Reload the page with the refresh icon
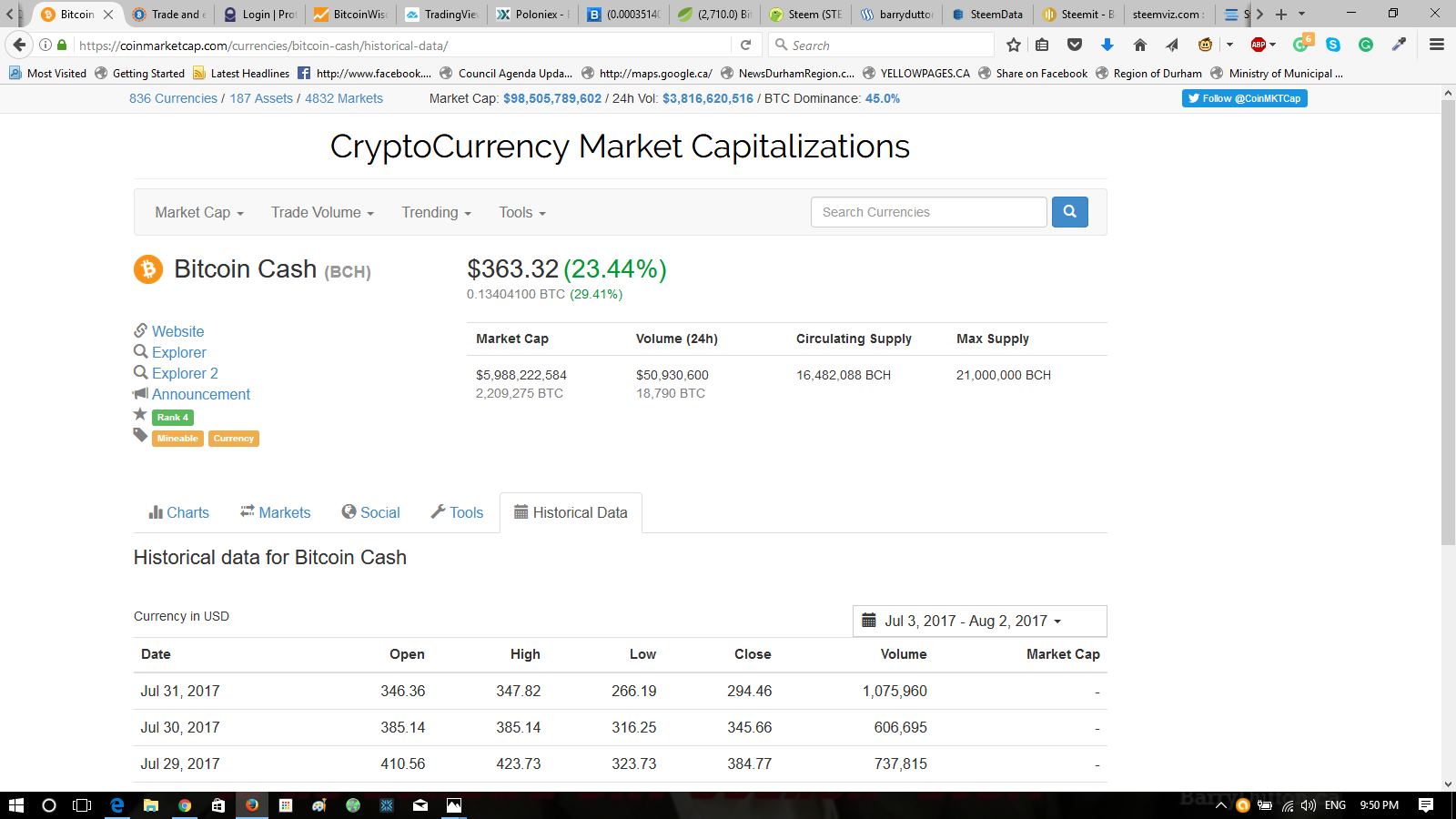Image resolution: width=1456 pixels, height=819 pixels. pos(746,45)
